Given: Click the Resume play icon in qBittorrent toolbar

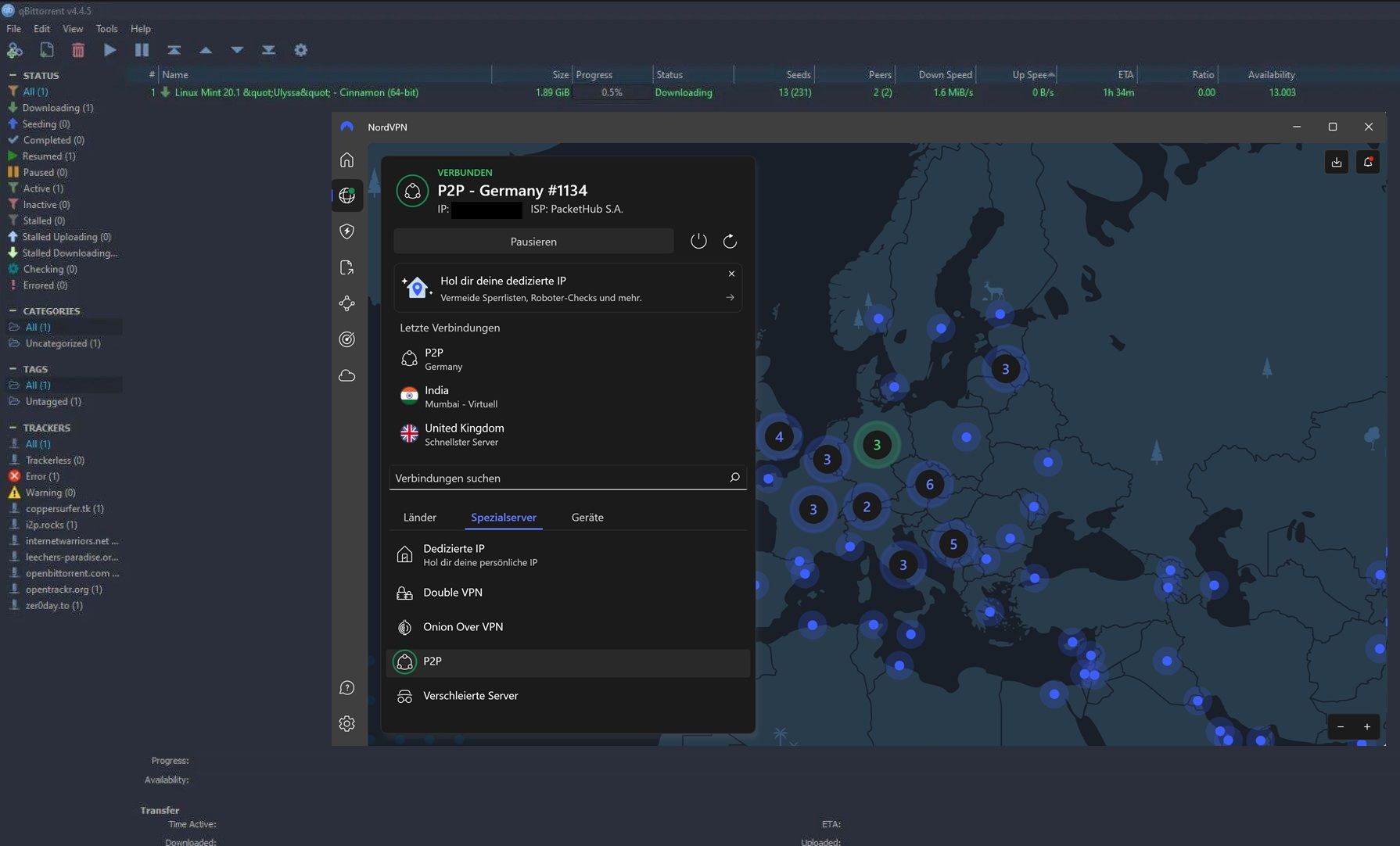Looking at the screenshot, I should 110,50.
